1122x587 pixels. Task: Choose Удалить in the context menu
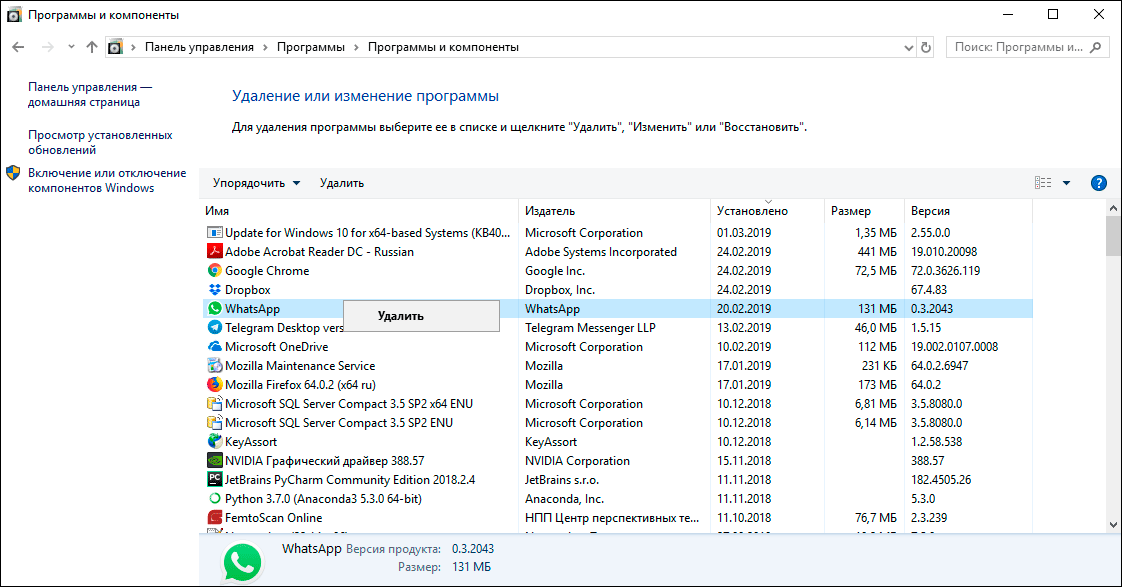(421, 316)
